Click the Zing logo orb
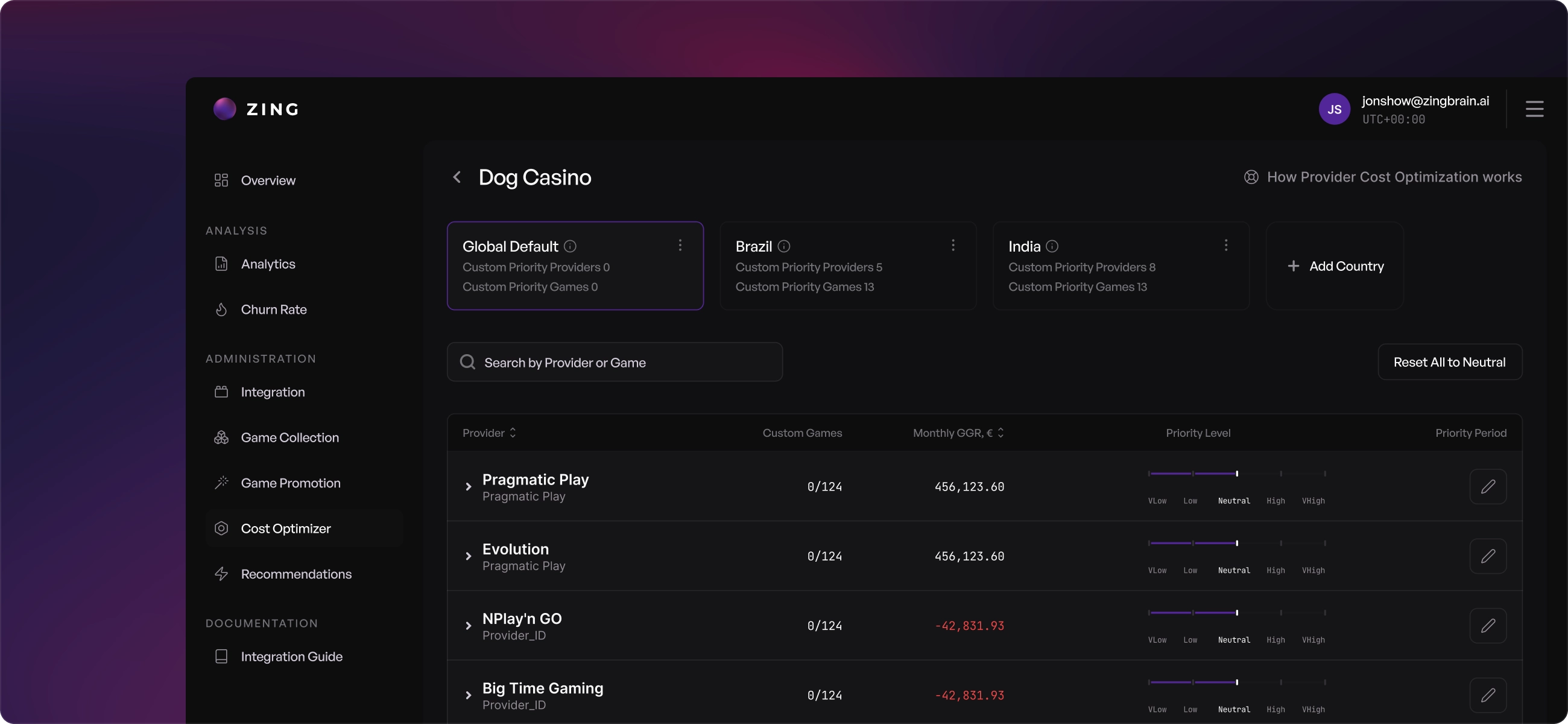 coord(224,109)
